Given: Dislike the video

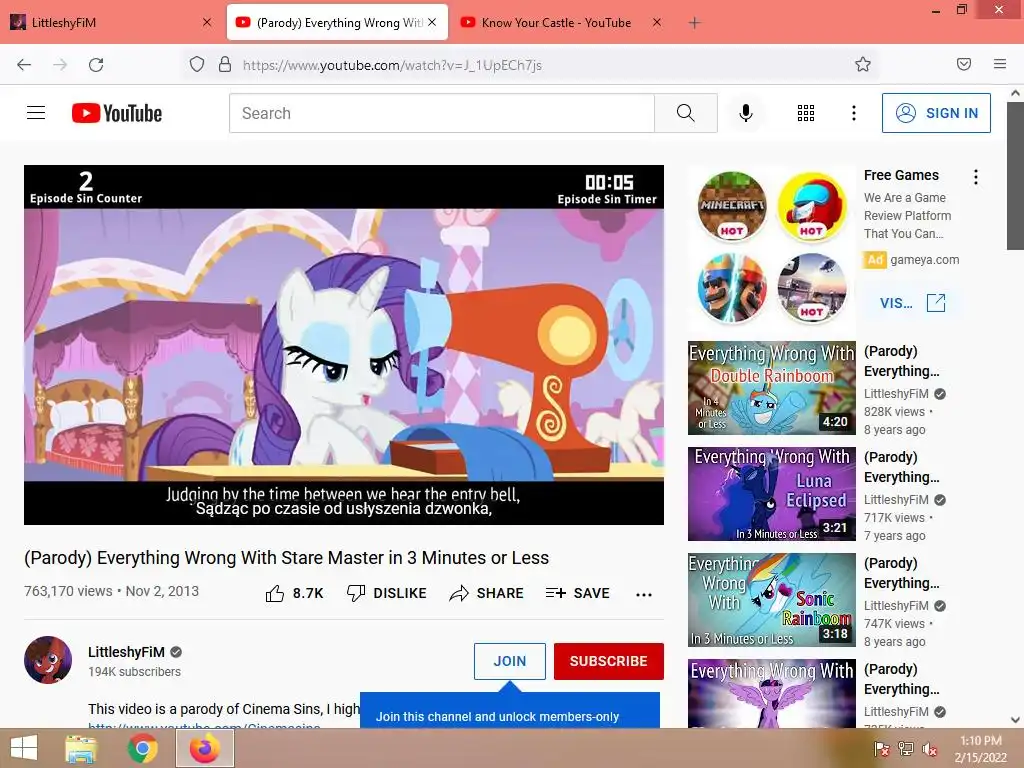Looking at the screenshot, I should (386, 593).
